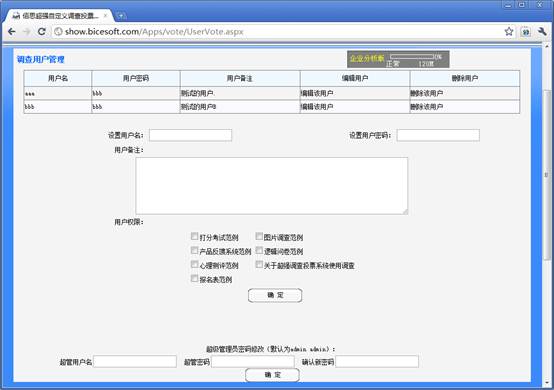Enable the 图片调查范例 checkbox

(x=259, y=236)
